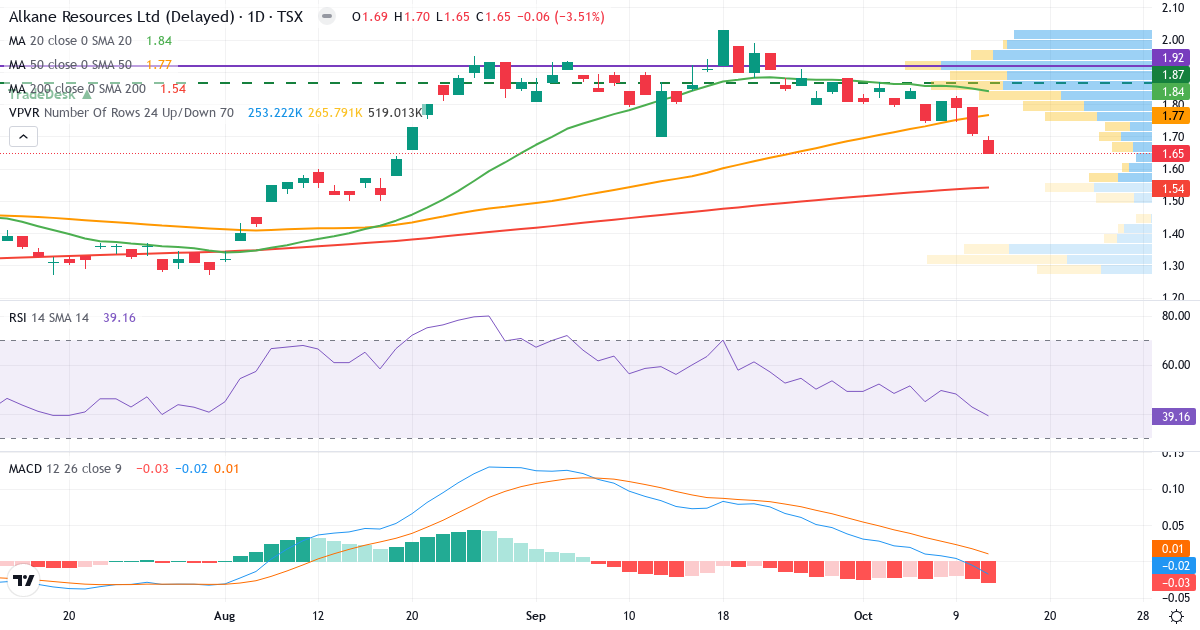The width and height of the screenshot is (1200, 630).
Task: Click the 28 date label on time axis
Action: click(x=1144, y=617)
